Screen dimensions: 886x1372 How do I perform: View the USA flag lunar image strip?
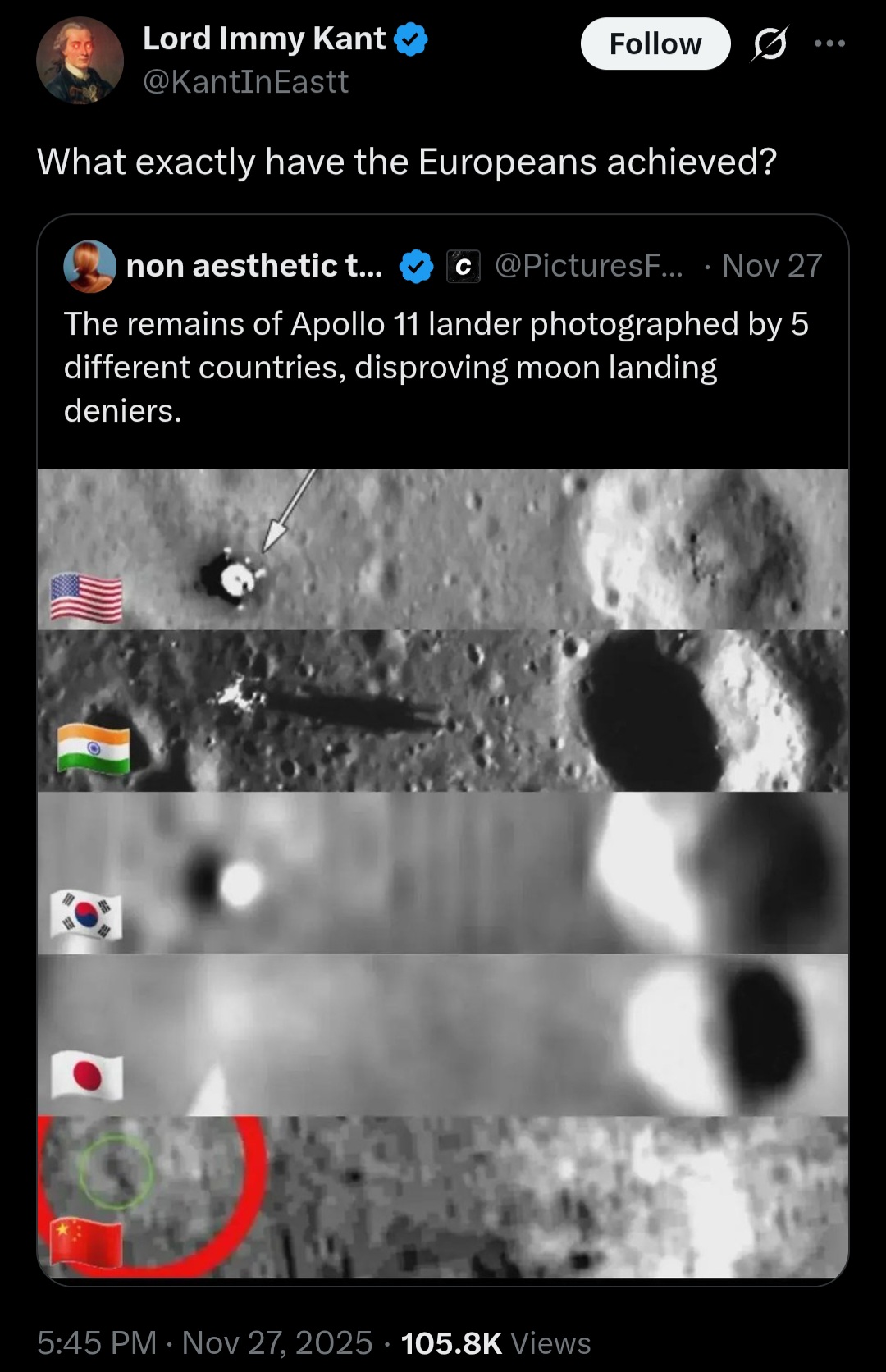click(443, 549)
